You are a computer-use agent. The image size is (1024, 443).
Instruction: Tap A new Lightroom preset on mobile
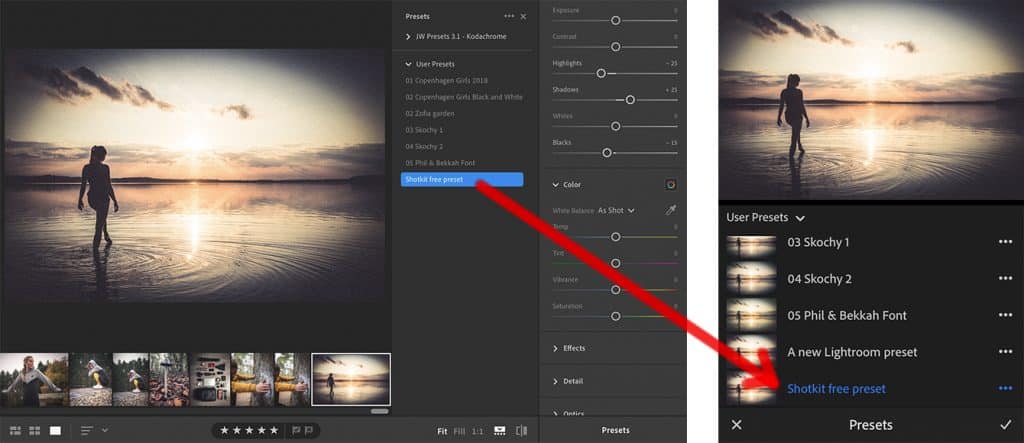point(852,352)
